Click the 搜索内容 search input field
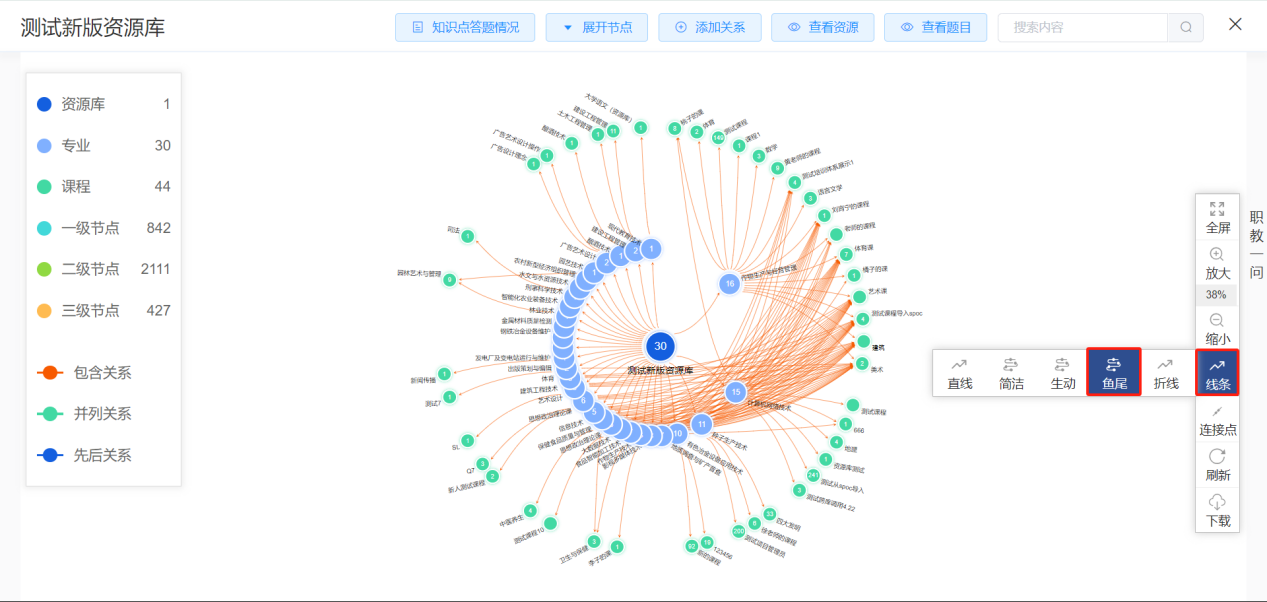 (1082, 27)
